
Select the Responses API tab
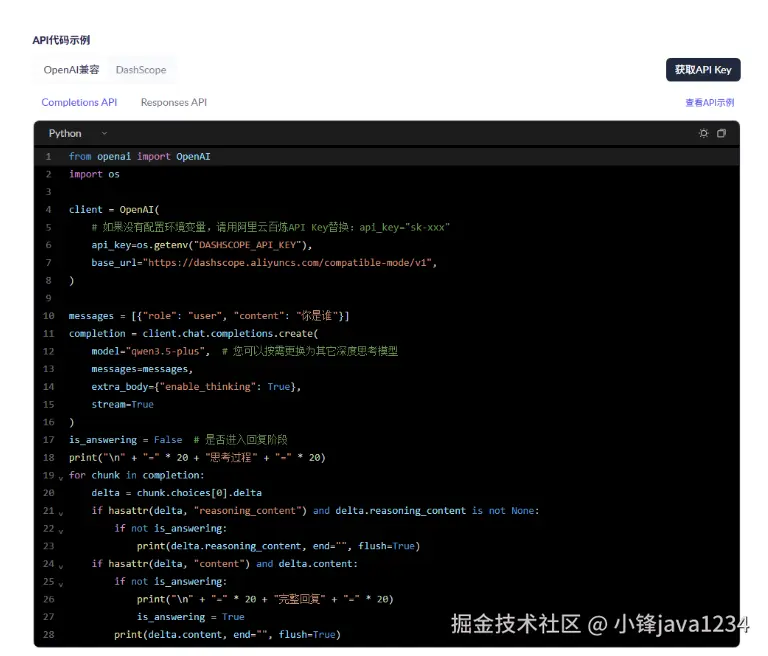point(174,102)
